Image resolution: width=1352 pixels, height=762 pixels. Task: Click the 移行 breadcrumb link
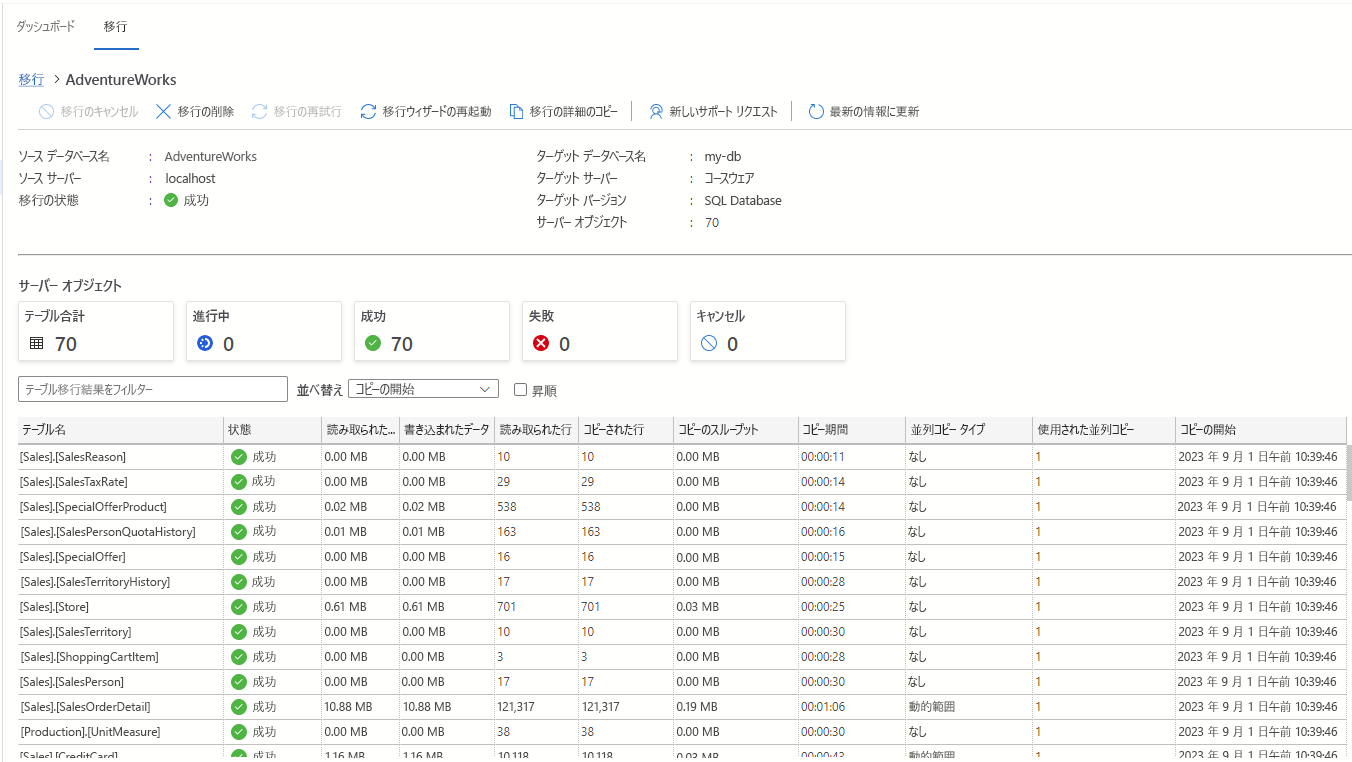coord(31,80)
